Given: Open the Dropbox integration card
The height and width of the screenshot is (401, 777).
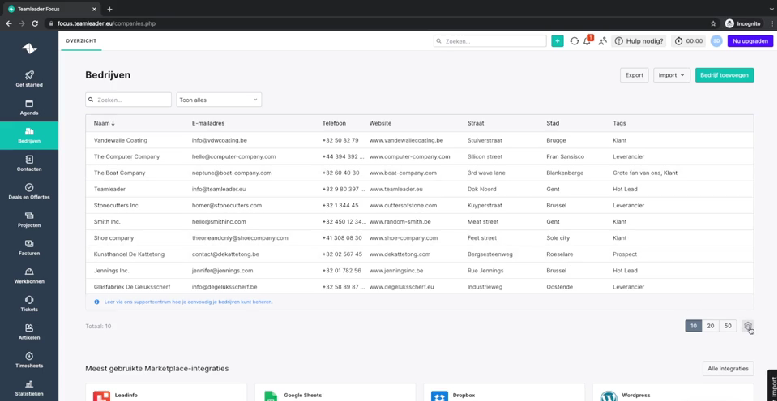Looking at the screenshot, I should [x=504, y=392].
